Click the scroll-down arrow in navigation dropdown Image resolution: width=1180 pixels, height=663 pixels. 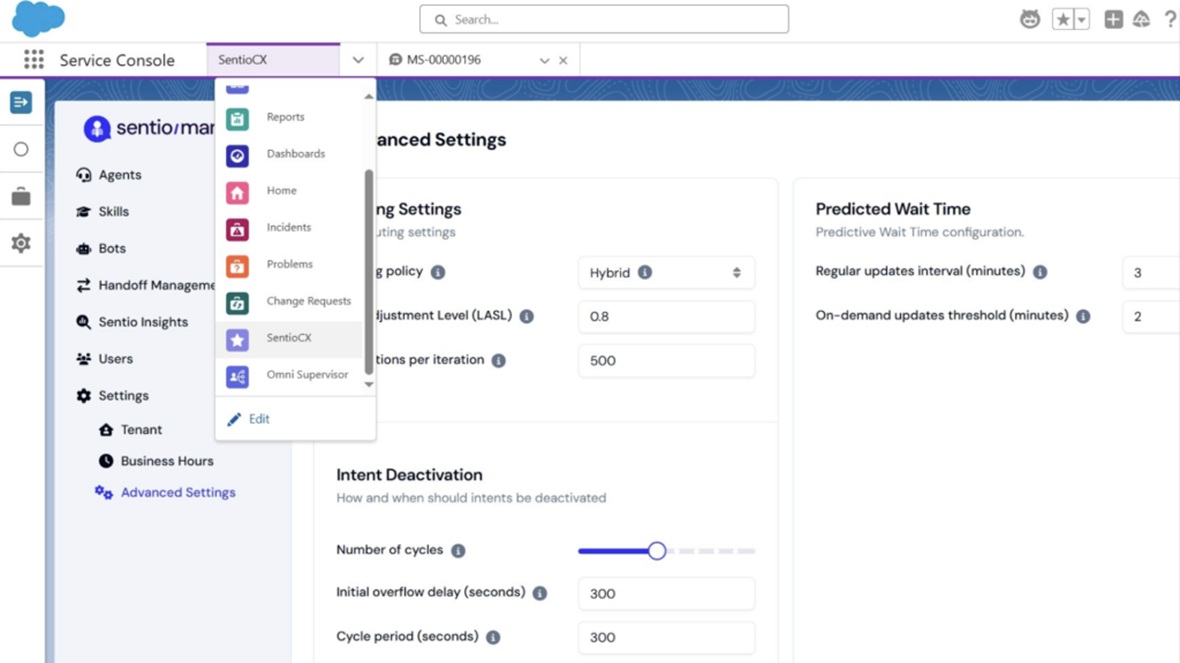[368, 385]
